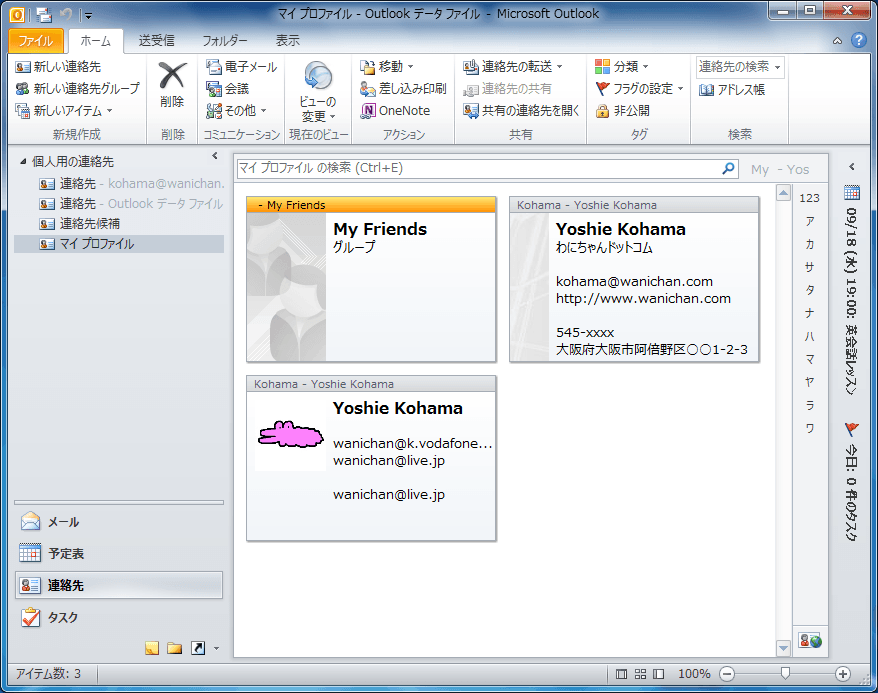Click the search magnifier icon
Image resolution: width=878 pixels, height=693 pixels.
point(728,168)
